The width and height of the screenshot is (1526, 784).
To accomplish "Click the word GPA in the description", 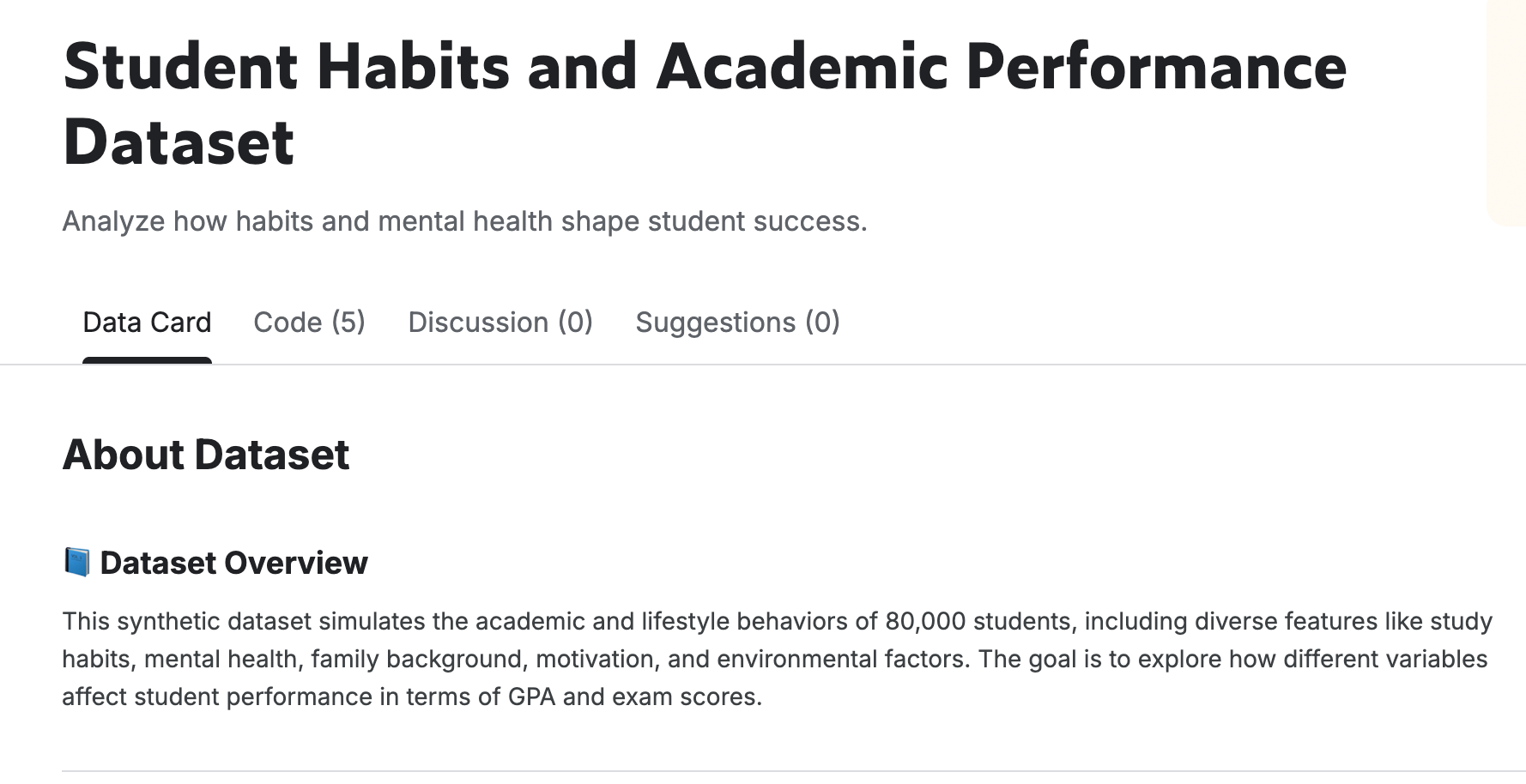I will tap(531, 697).
